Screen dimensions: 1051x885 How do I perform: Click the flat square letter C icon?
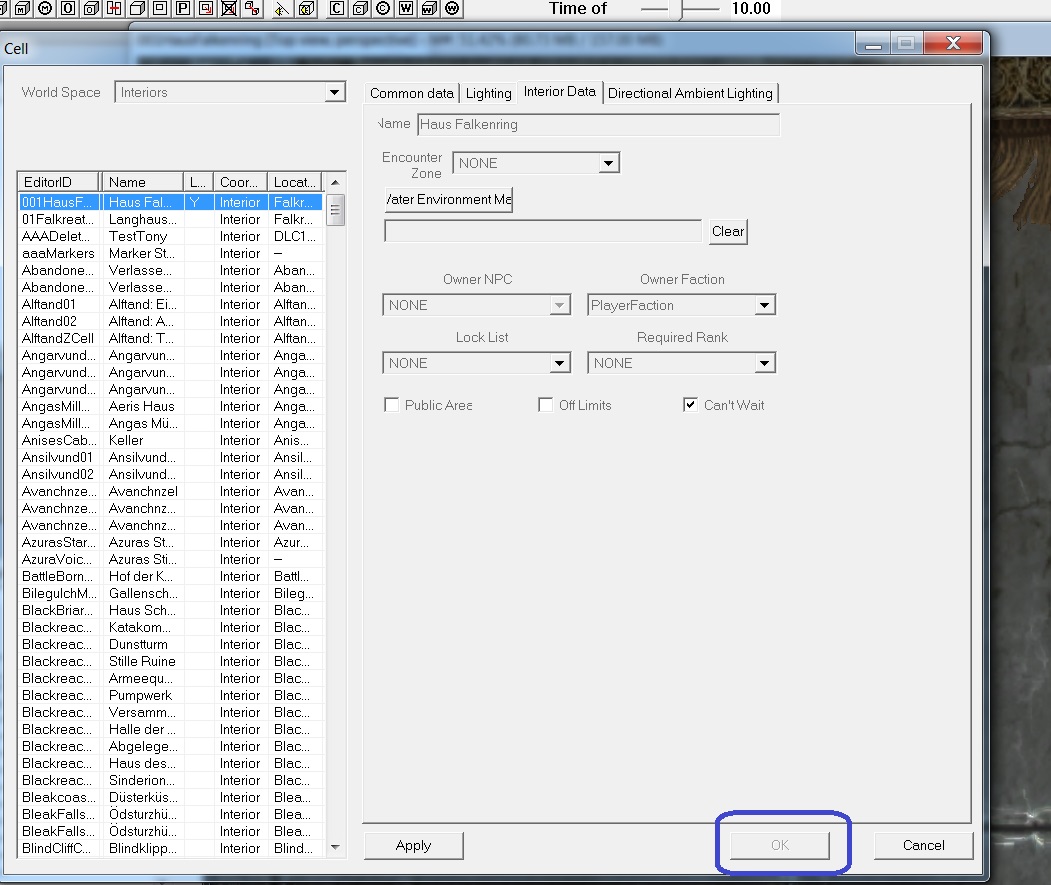pos(337,9)
